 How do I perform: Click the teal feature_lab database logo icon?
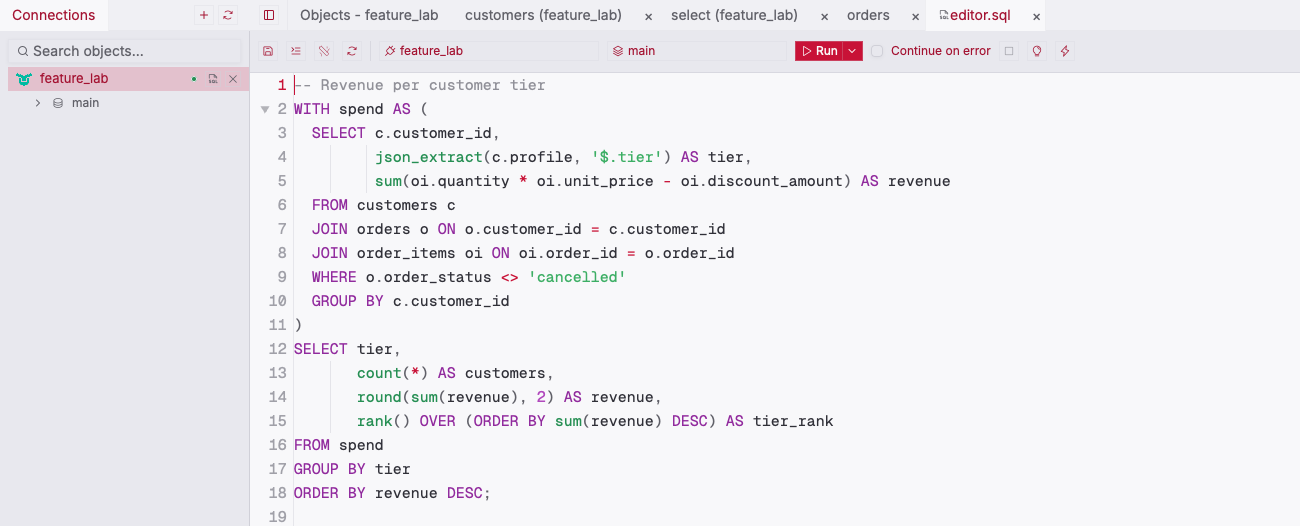[x=24, y=79]
